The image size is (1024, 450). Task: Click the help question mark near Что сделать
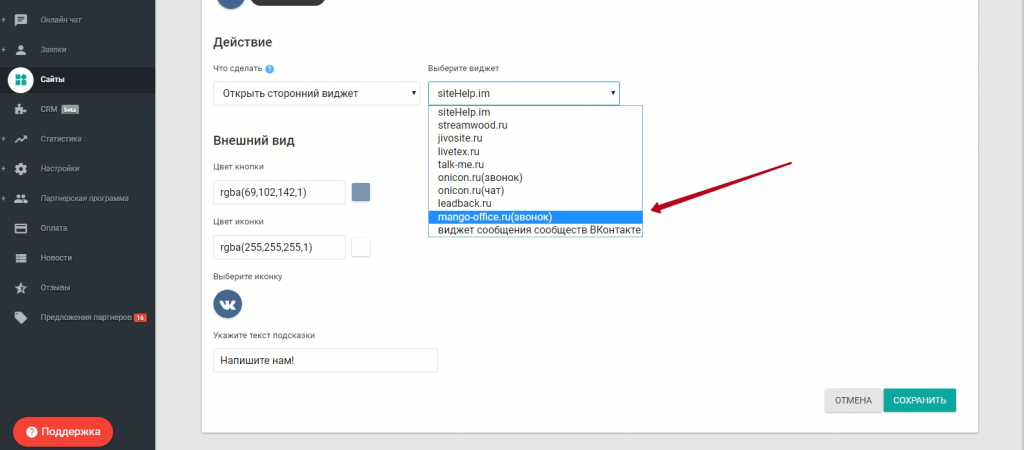270,69
